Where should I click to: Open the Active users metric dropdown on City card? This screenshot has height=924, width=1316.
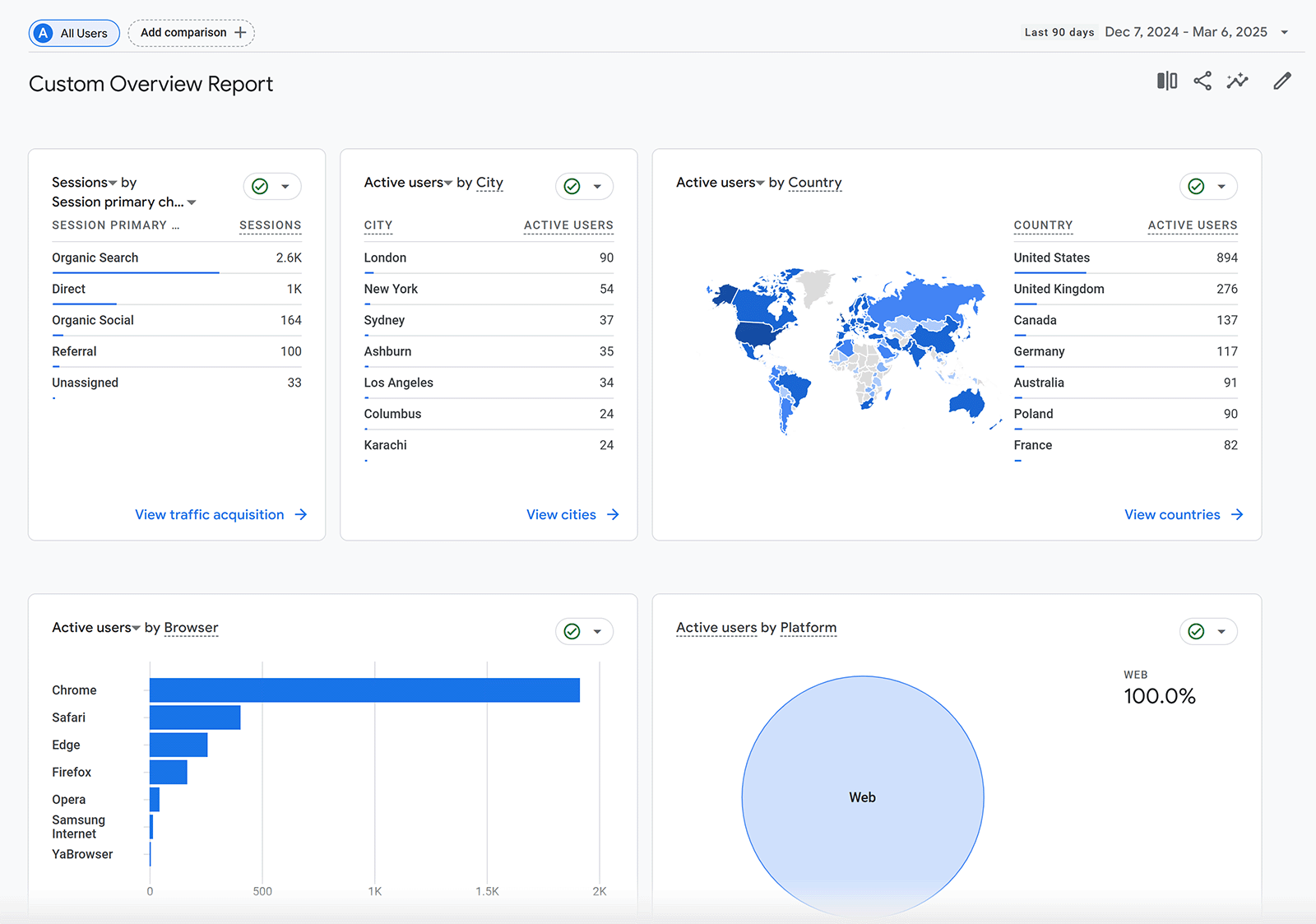pos(448,183)
